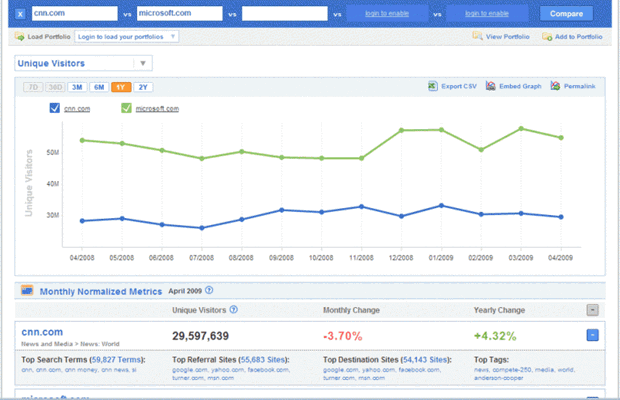Click the -3.70% monthly change value
620x400 pixels.
point(342,336)
